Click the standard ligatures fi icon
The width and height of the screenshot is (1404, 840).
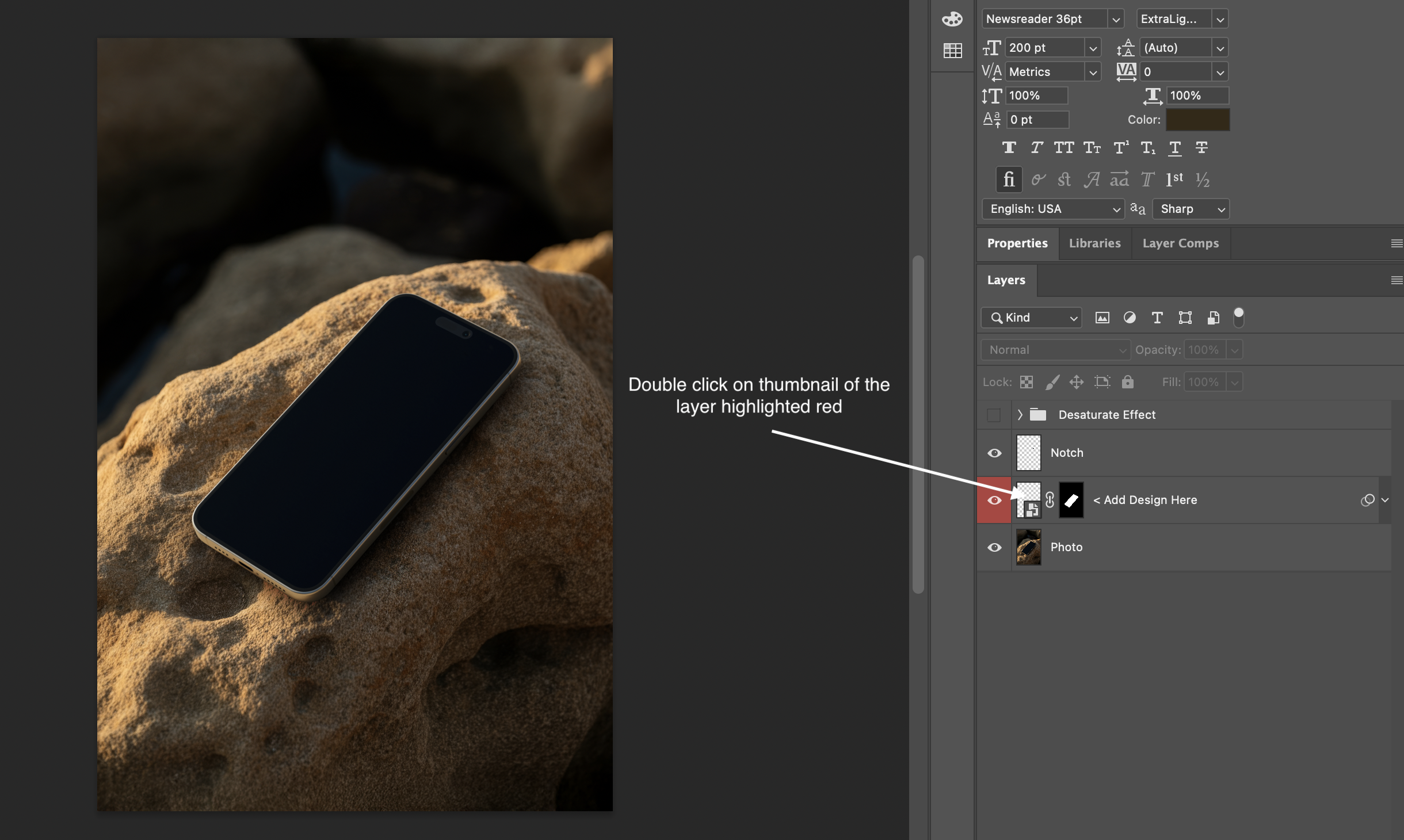click(1009, 180)
